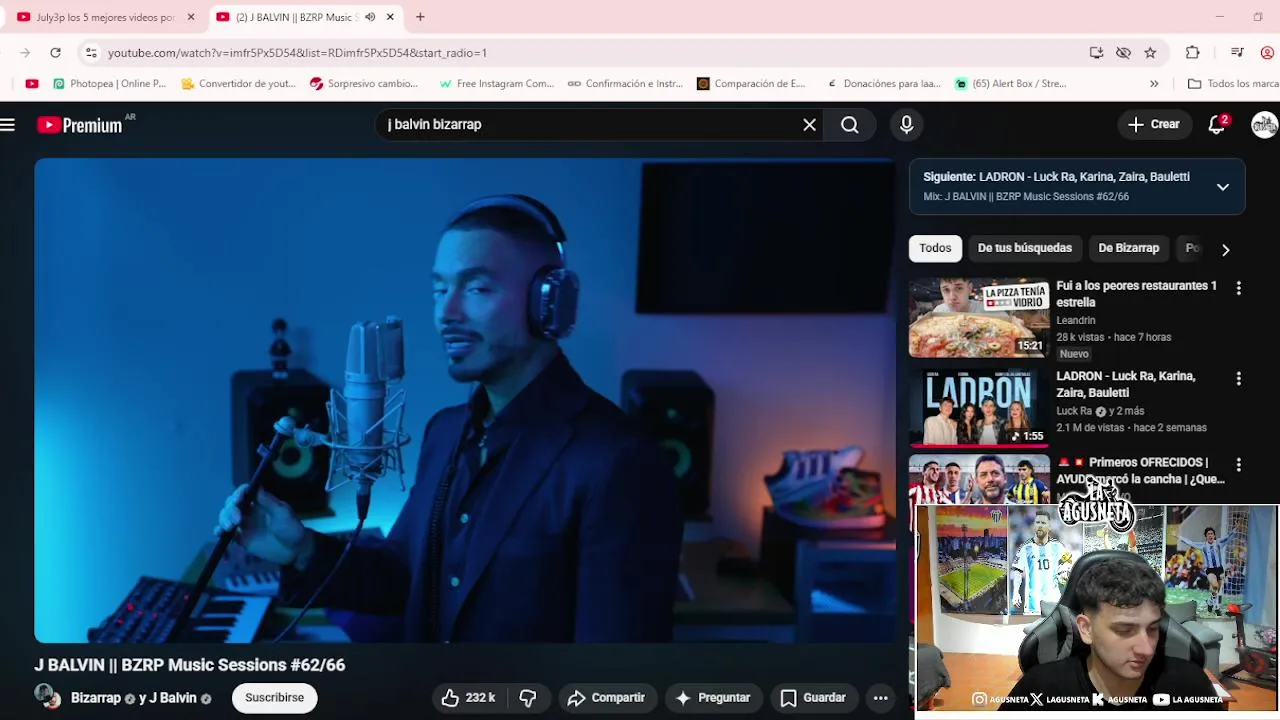Open the Bizarrap channel avatar

[46, 696]
